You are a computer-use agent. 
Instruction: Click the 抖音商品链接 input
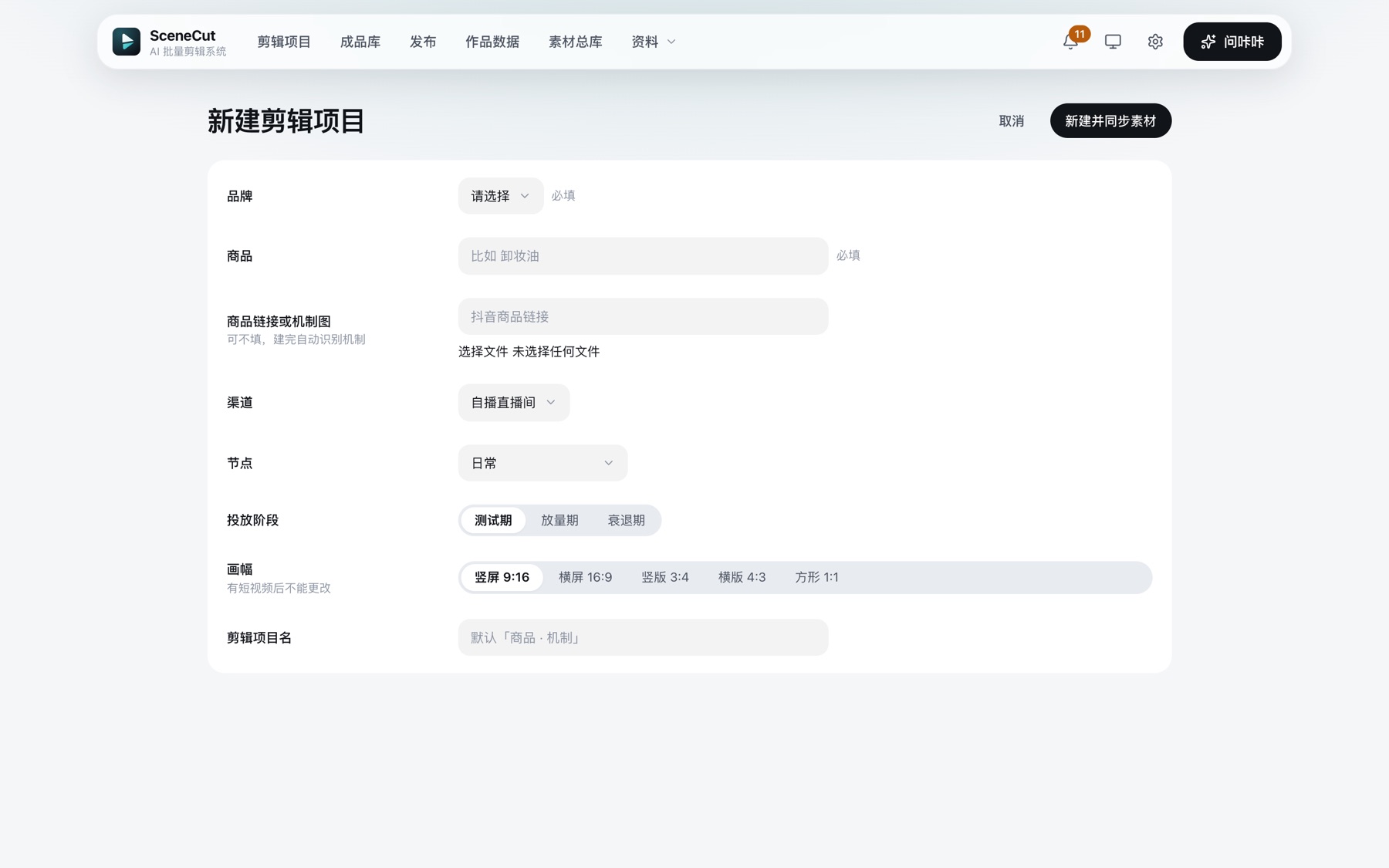(x=643, y=316)
